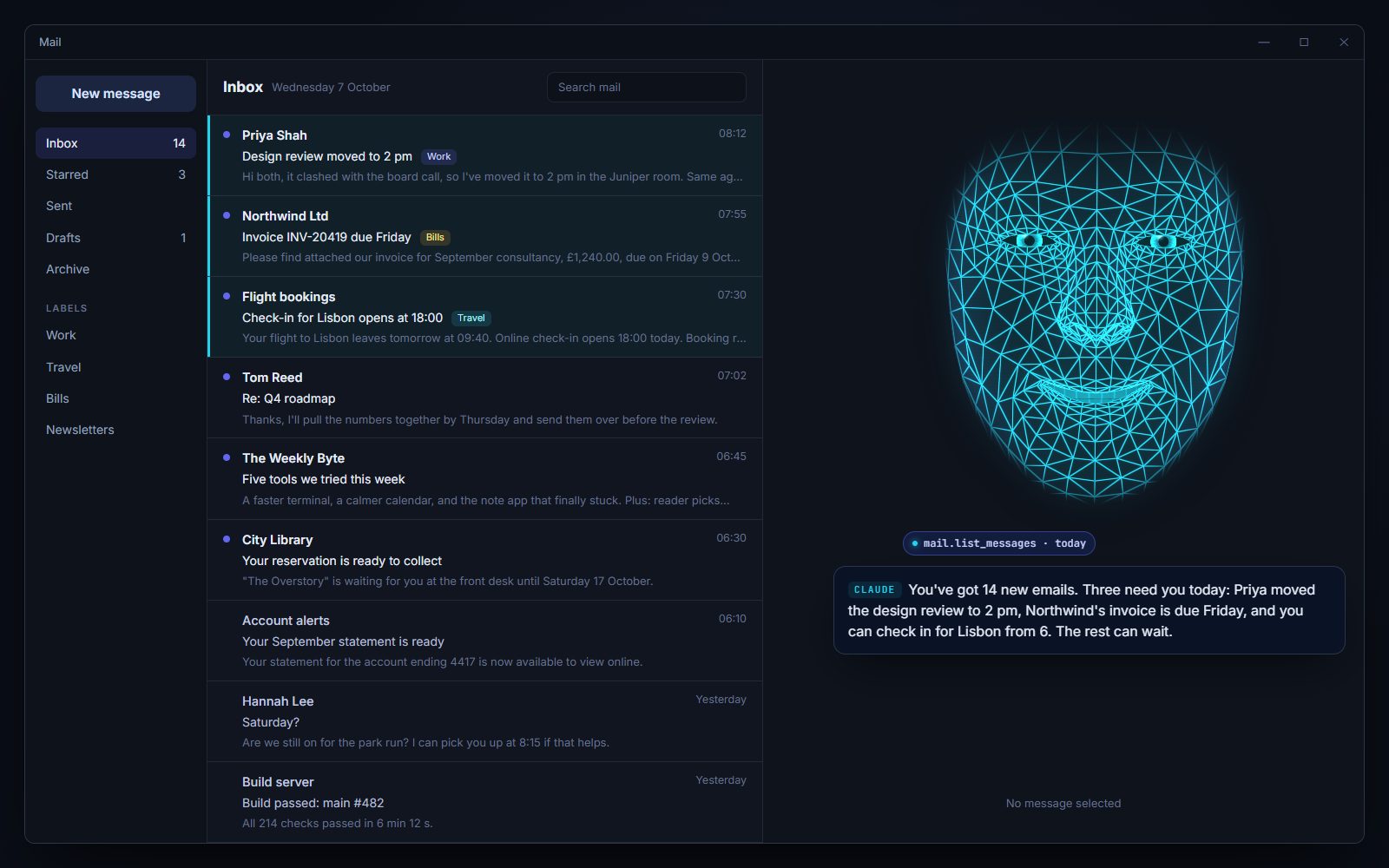
Task: Click the mail.list_messages today chip
Action: [x=998, y=543]
